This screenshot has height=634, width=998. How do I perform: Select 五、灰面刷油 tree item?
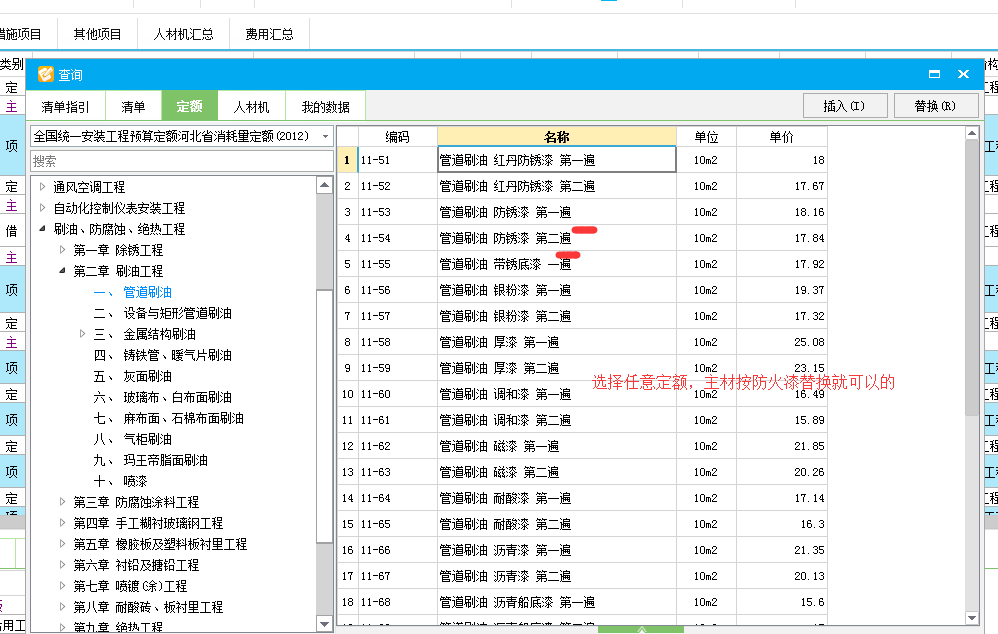[x=133, y=376]
